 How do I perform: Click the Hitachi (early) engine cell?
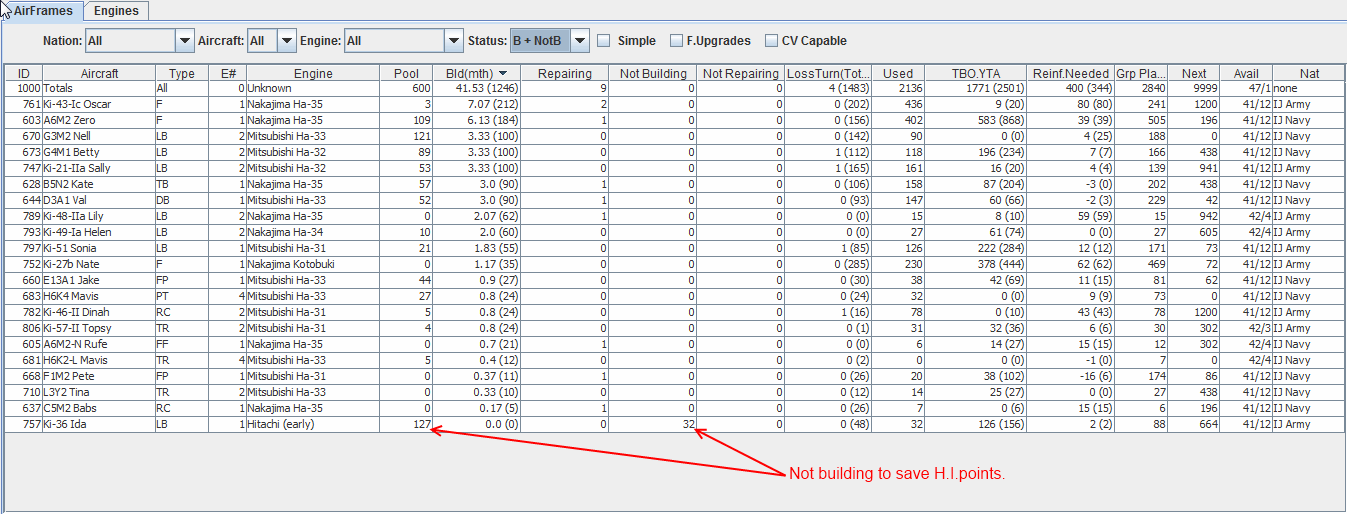click(313, 425)
